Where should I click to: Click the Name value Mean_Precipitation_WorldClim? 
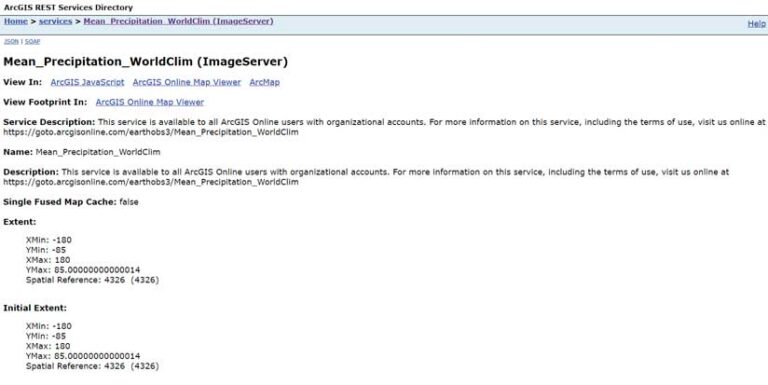(98, 152)
